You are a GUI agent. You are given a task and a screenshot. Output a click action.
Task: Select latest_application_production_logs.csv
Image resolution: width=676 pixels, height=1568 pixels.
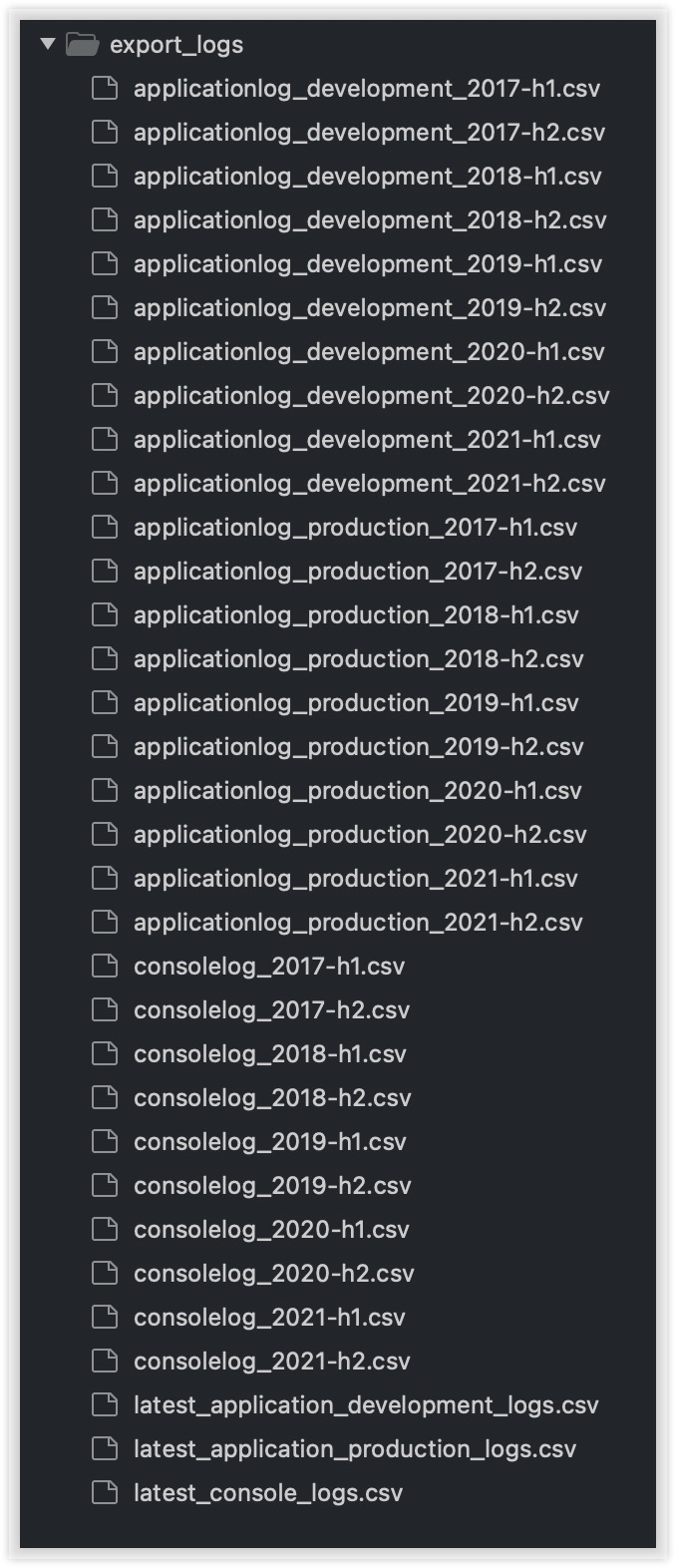[355, 1449]
